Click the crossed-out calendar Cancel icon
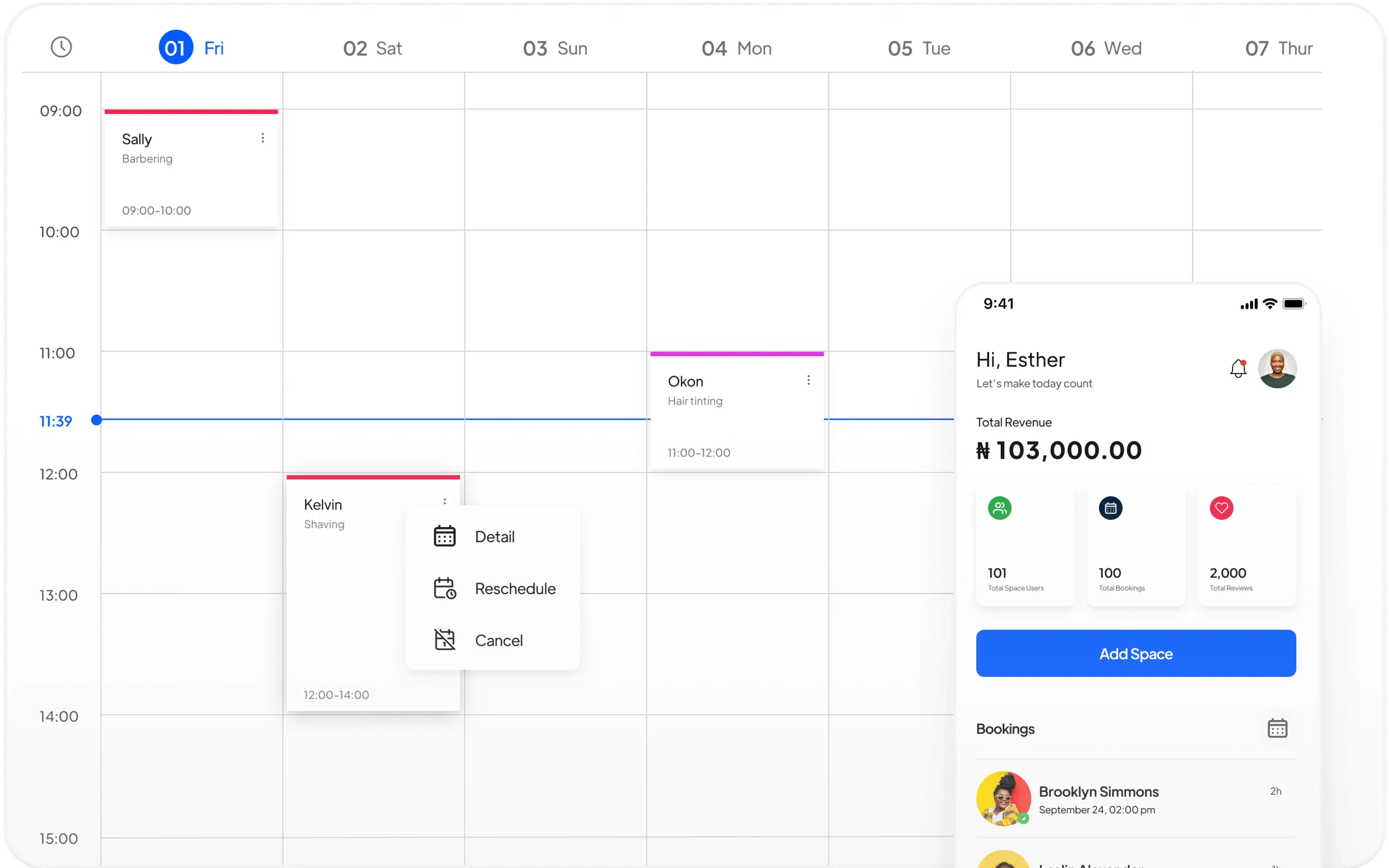The image size is (1389, 868). [445, 639]
